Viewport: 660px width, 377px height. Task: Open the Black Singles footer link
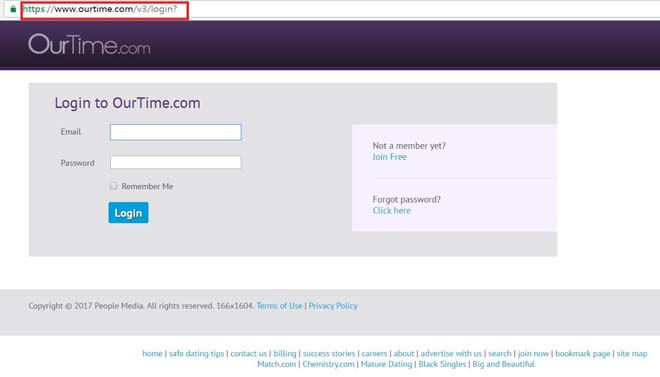click(442, 364)
